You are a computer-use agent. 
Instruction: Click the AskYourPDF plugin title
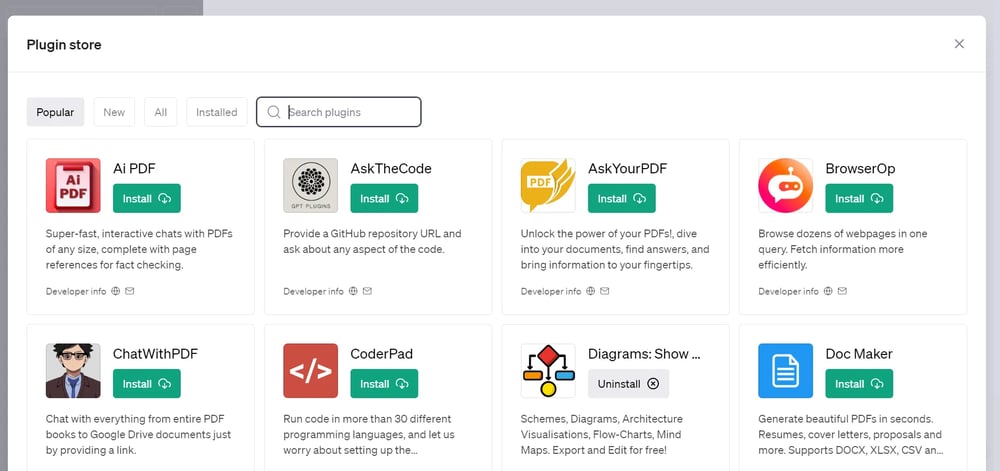point(628,169)
